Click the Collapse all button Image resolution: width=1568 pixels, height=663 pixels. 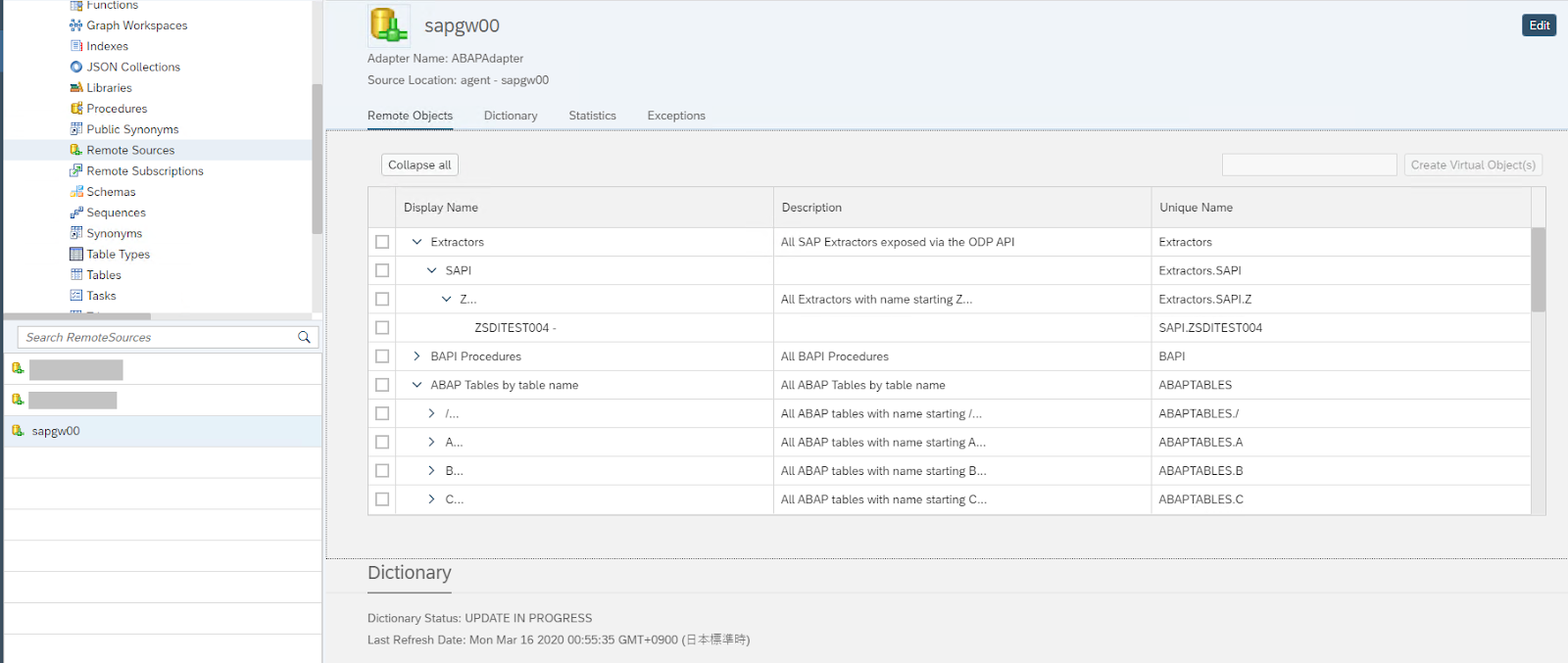419,165
